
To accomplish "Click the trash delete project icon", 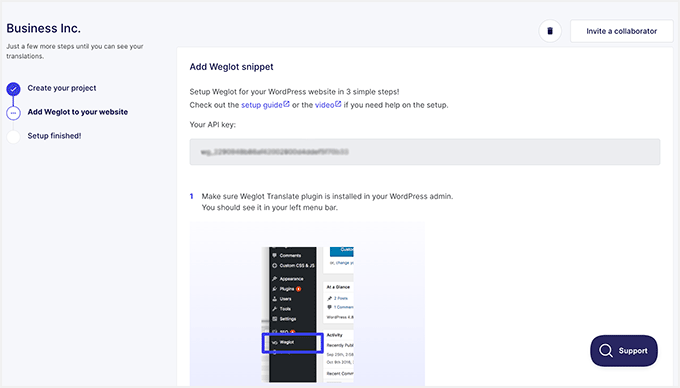I will pyautogui.click(x=550, y=31).
